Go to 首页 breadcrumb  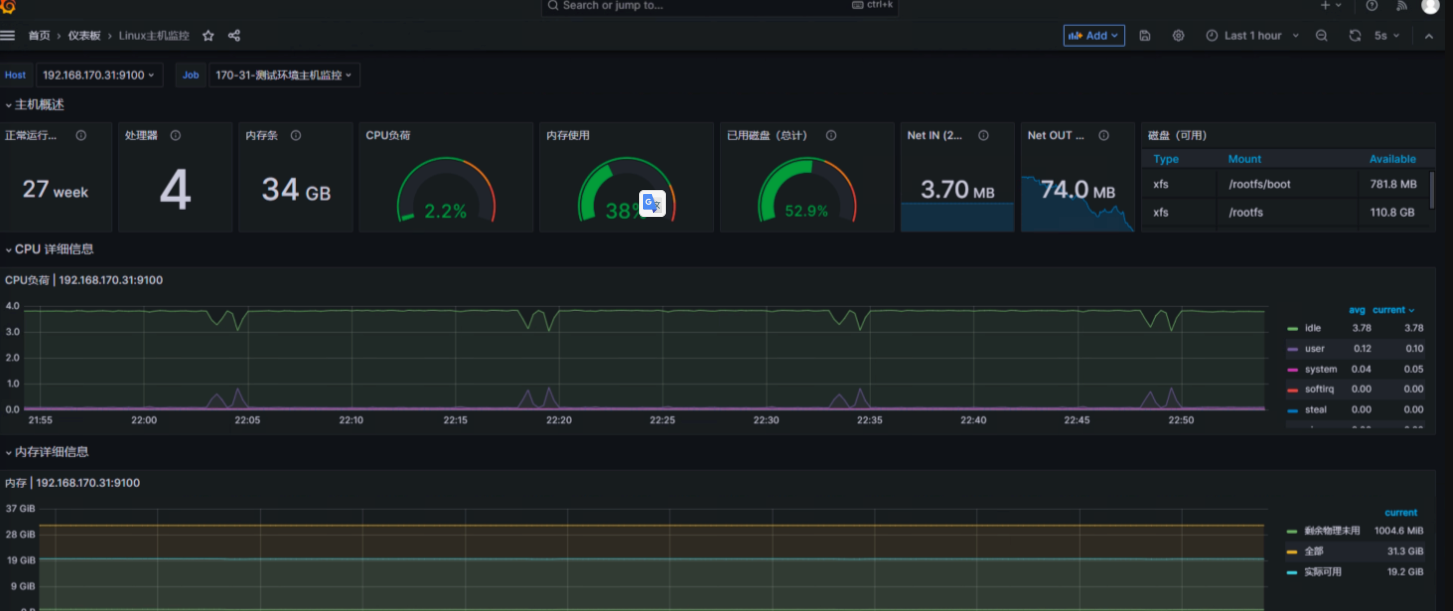[39, 35]
